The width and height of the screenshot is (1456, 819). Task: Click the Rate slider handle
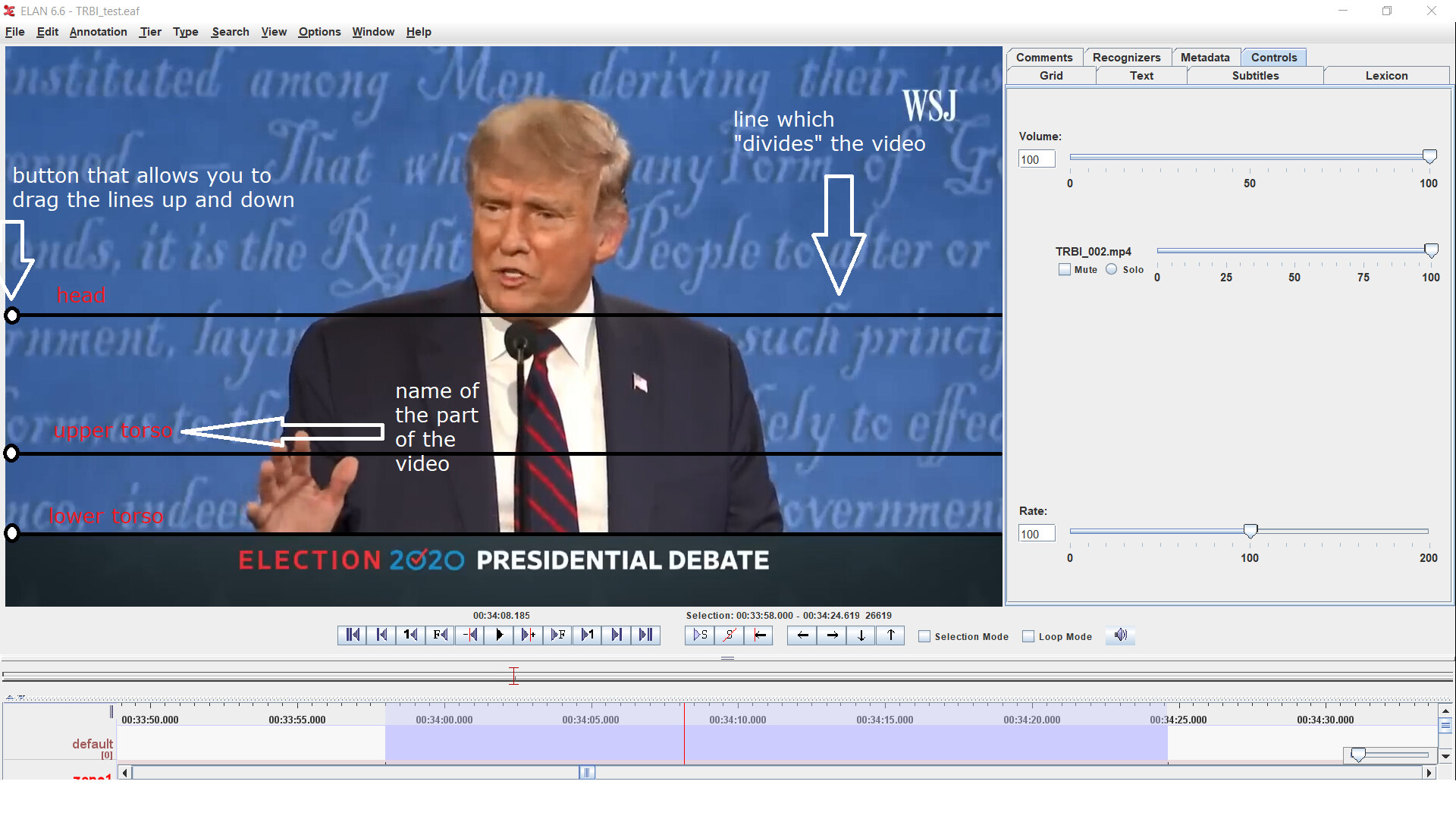coord(1250,531)
